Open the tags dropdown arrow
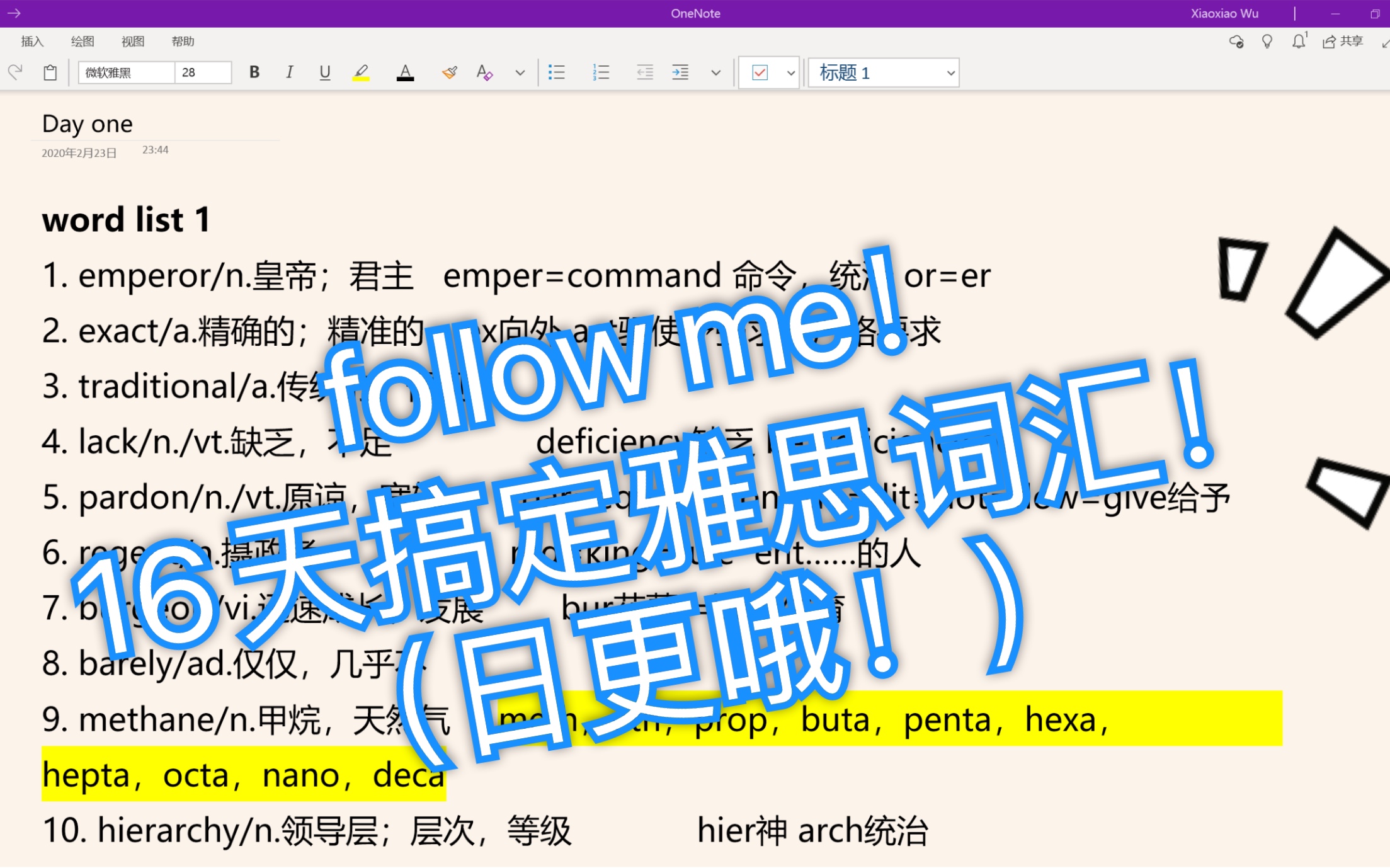The width and height of the screenshot is (1390, 868). (791, 72)
